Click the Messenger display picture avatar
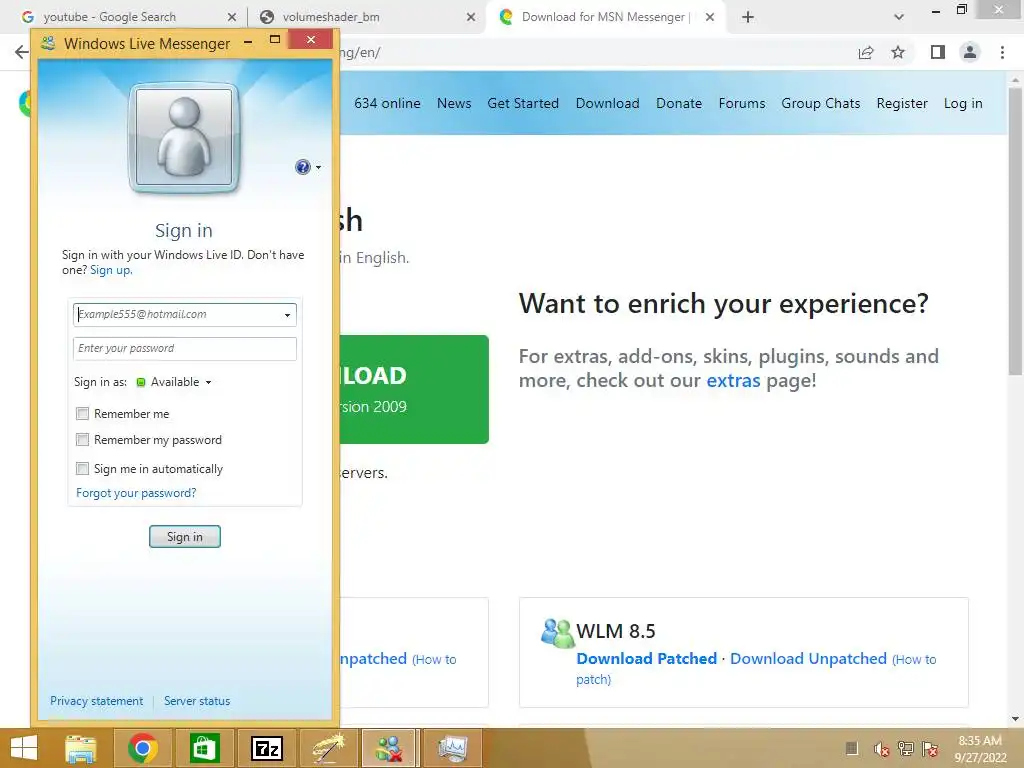This screenshot has height=768, width=1024. [184, 138]
